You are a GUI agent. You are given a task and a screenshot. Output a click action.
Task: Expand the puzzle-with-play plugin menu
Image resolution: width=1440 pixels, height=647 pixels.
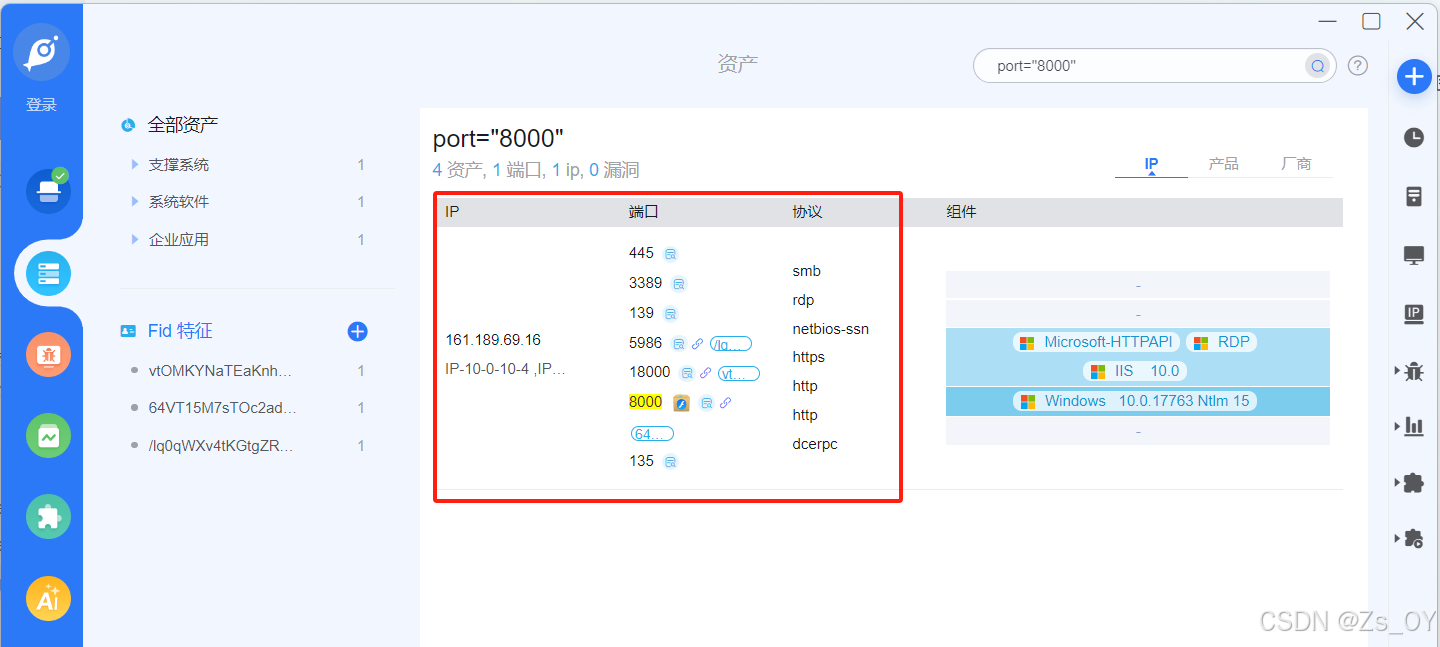click(x=1410, y=538)
